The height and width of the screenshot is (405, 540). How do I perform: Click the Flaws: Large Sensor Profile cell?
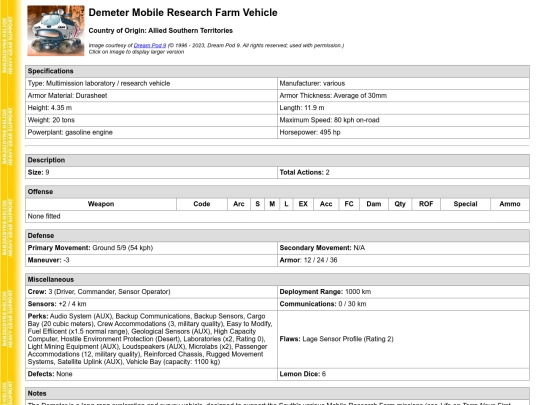coord(403,339)
